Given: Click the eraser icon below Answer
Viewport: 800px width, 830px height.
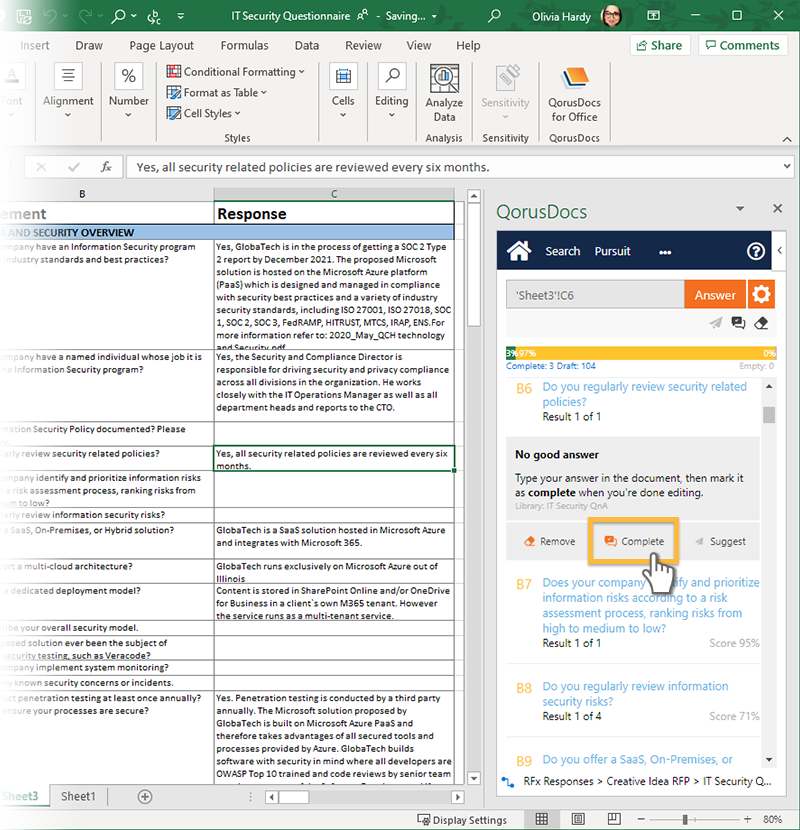Looking at the screenshot, I should click(x=761, y=323).
